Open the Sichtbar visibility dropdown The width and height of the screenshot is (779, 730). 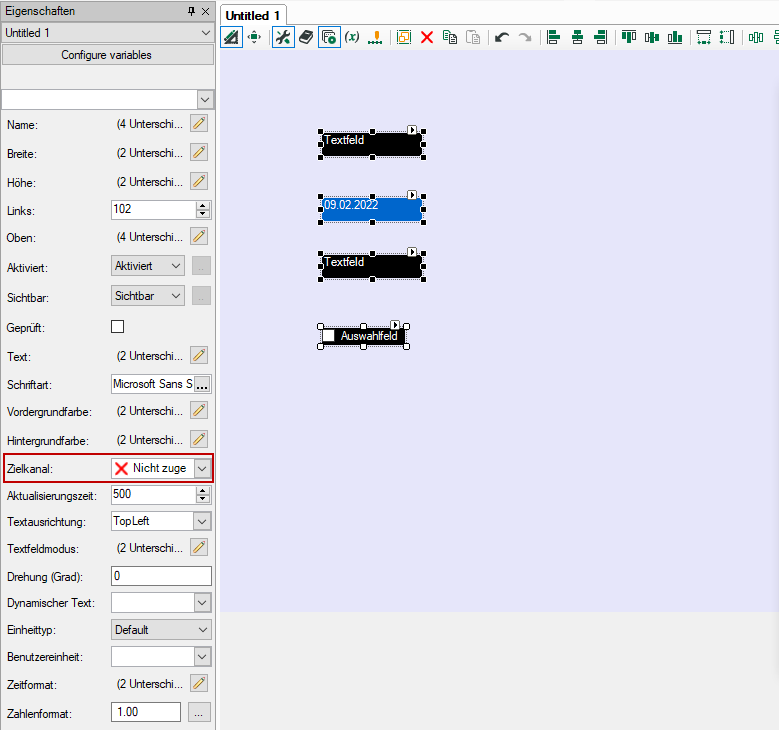click(x=176, y=296)
